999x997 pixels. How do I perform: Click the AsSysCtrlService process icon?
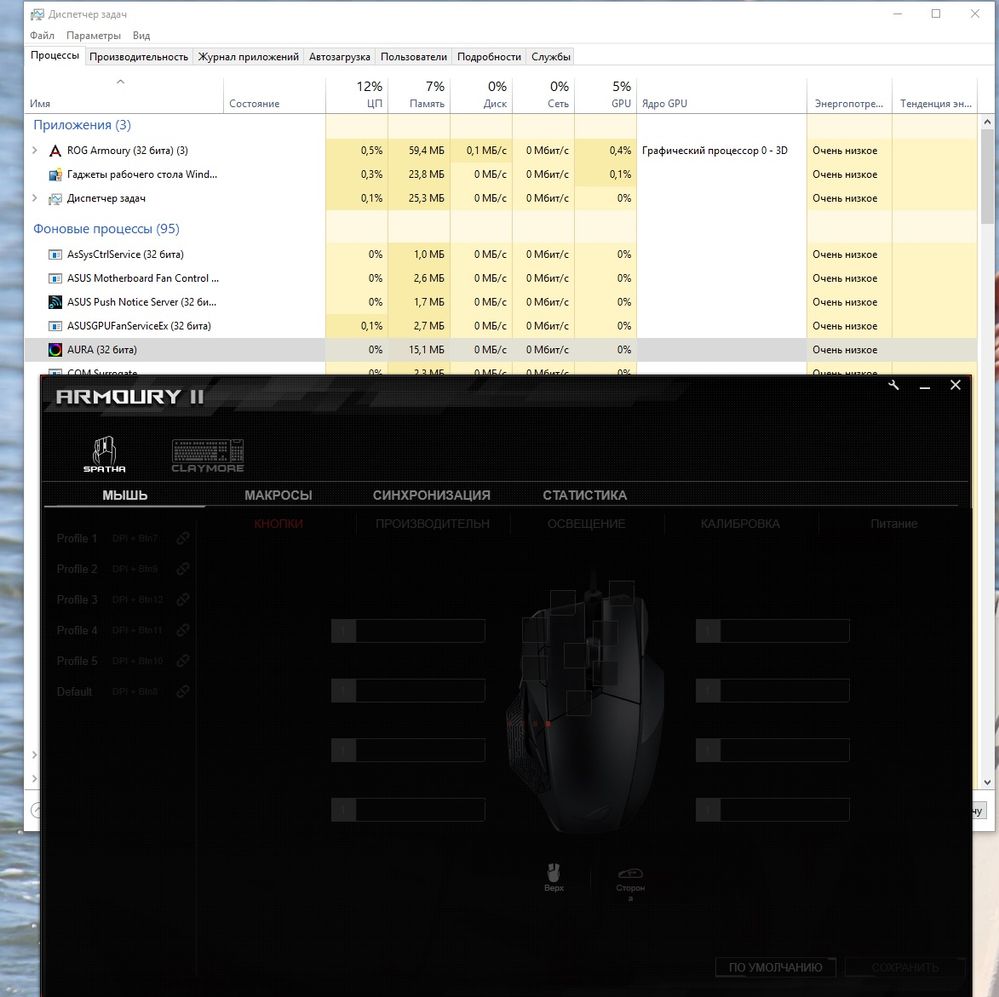pos(55,255)
